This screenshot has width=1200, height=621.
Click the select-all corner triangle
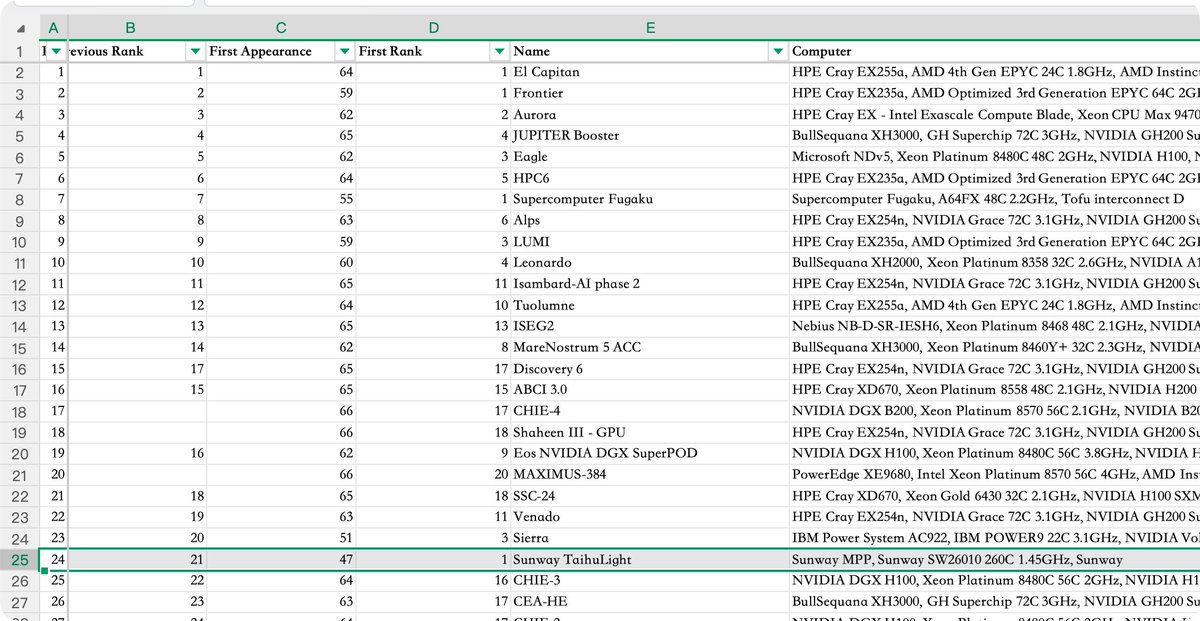20,28
